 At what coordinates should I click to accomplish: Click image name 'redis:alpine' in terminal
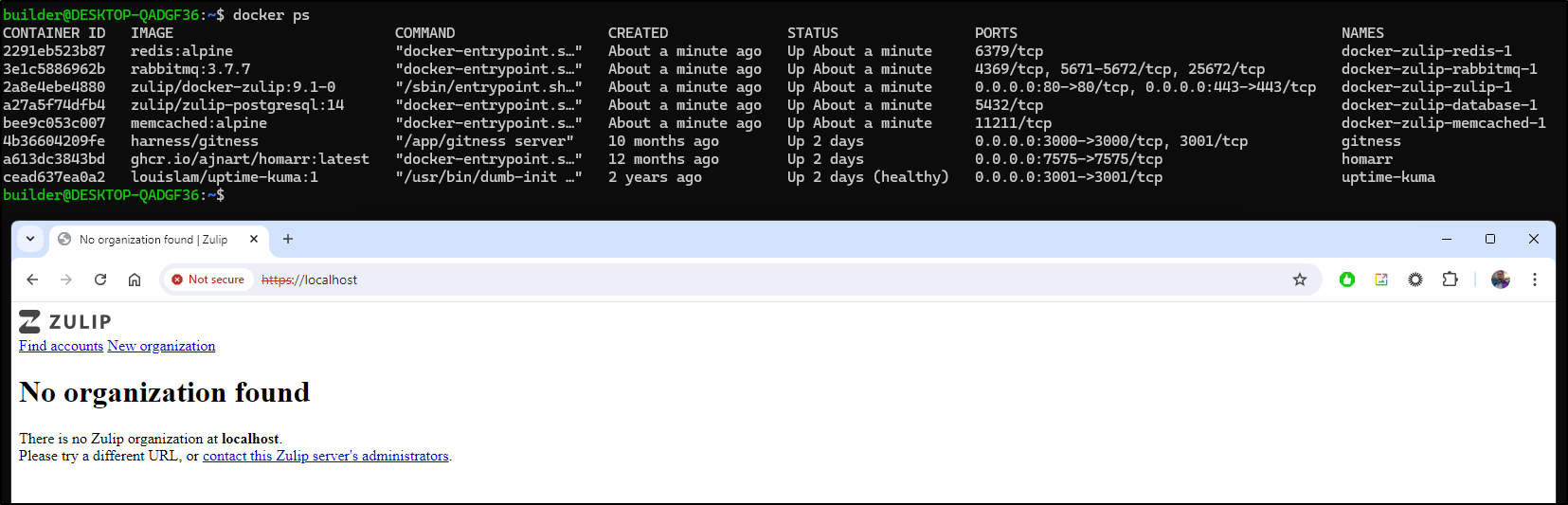click(182, 51)
